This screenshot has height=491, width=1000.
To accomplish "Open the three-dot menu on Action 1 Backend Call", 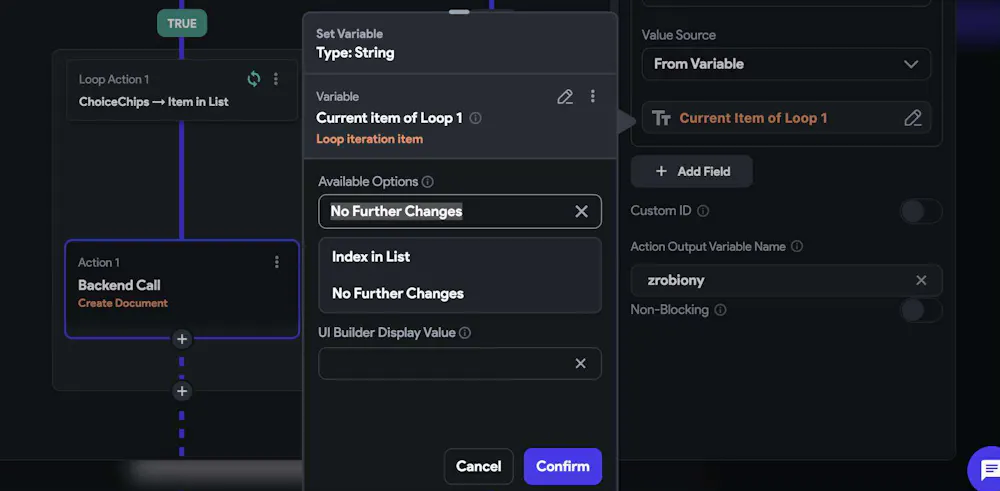I will tap(277, 262).
